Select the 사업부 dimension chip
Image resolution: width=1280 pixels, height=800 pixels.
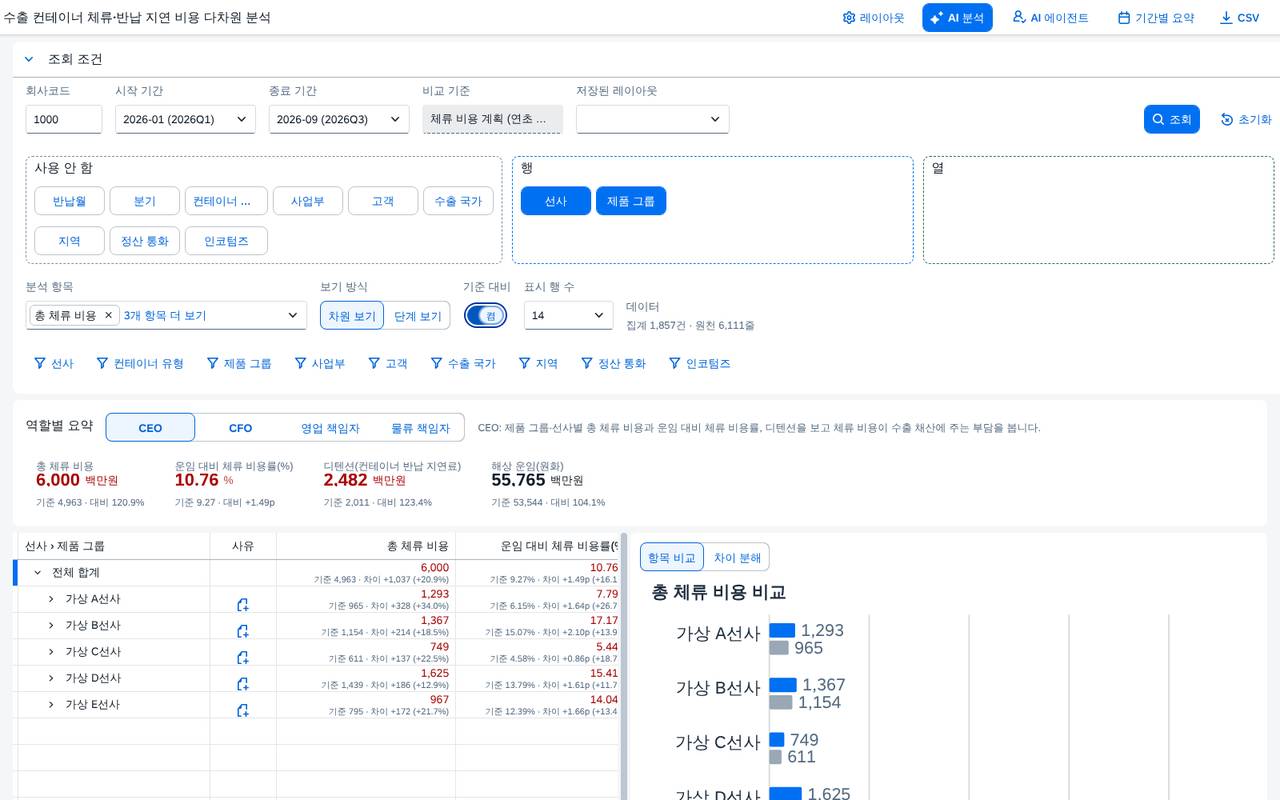point(308,201)
